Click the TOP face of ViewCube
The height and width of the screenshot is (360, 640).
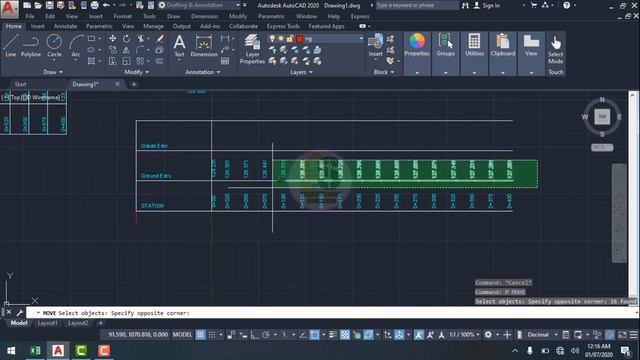602,117
